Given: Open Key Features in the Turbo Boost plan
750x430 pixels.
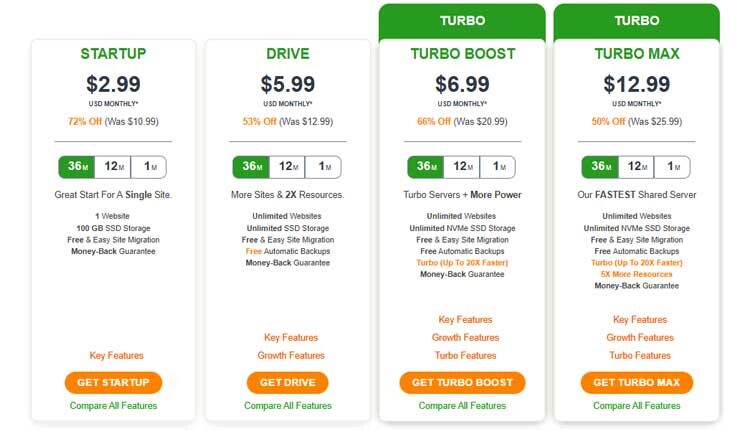Looking at the screenshot, I should [x=465, y=320].
